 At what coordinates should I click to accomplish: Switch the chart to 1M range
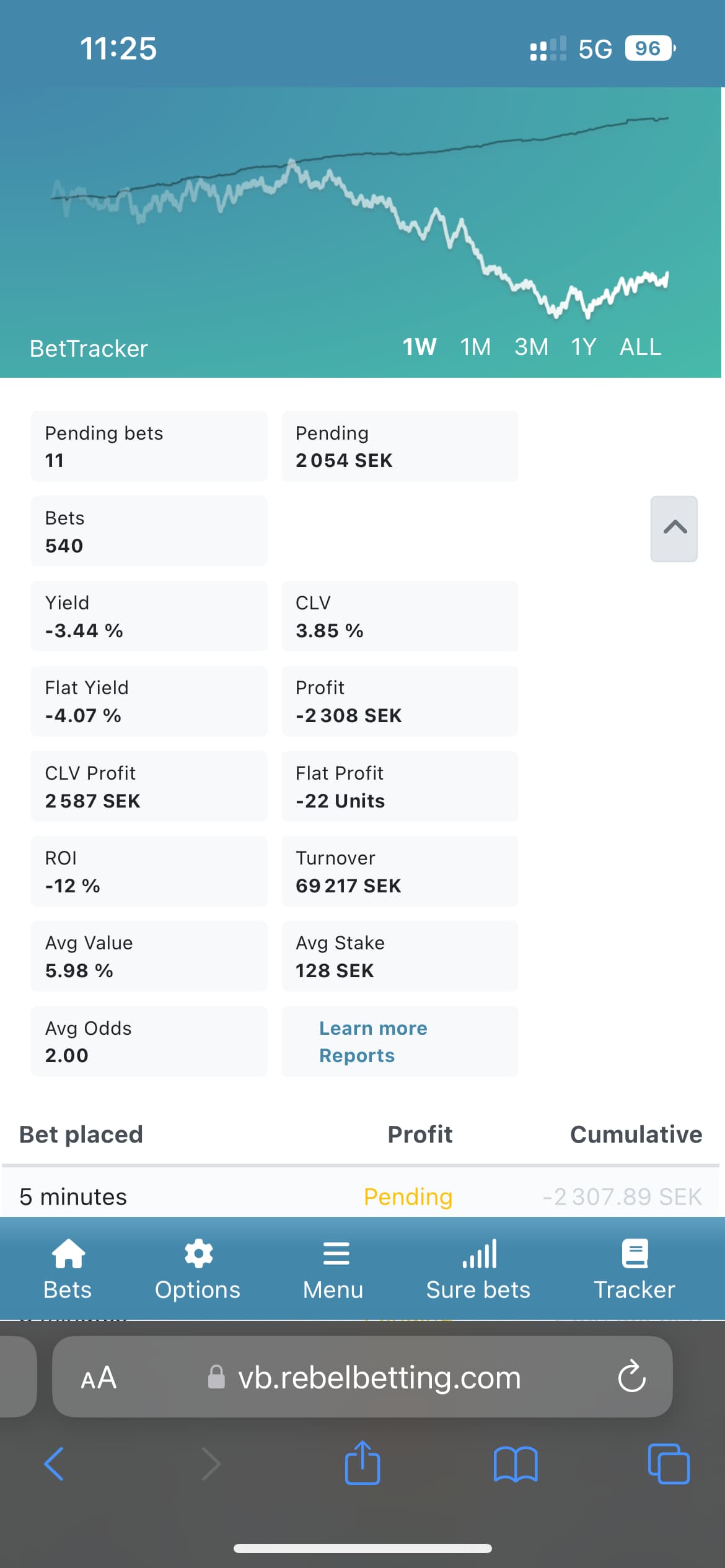475,347
